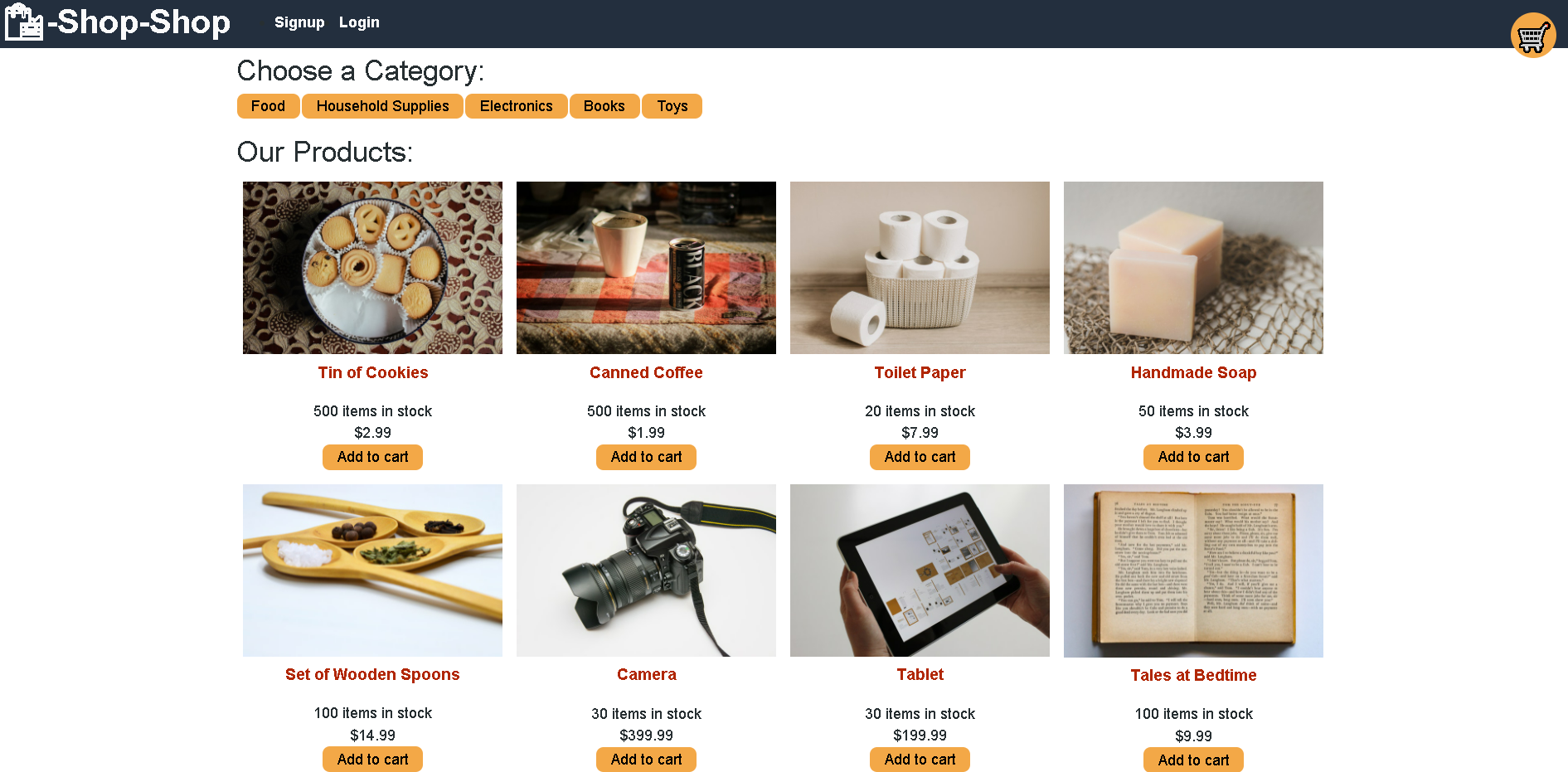
Task: Go to the -Shop-Shop home title
Action: pos(139,22)
